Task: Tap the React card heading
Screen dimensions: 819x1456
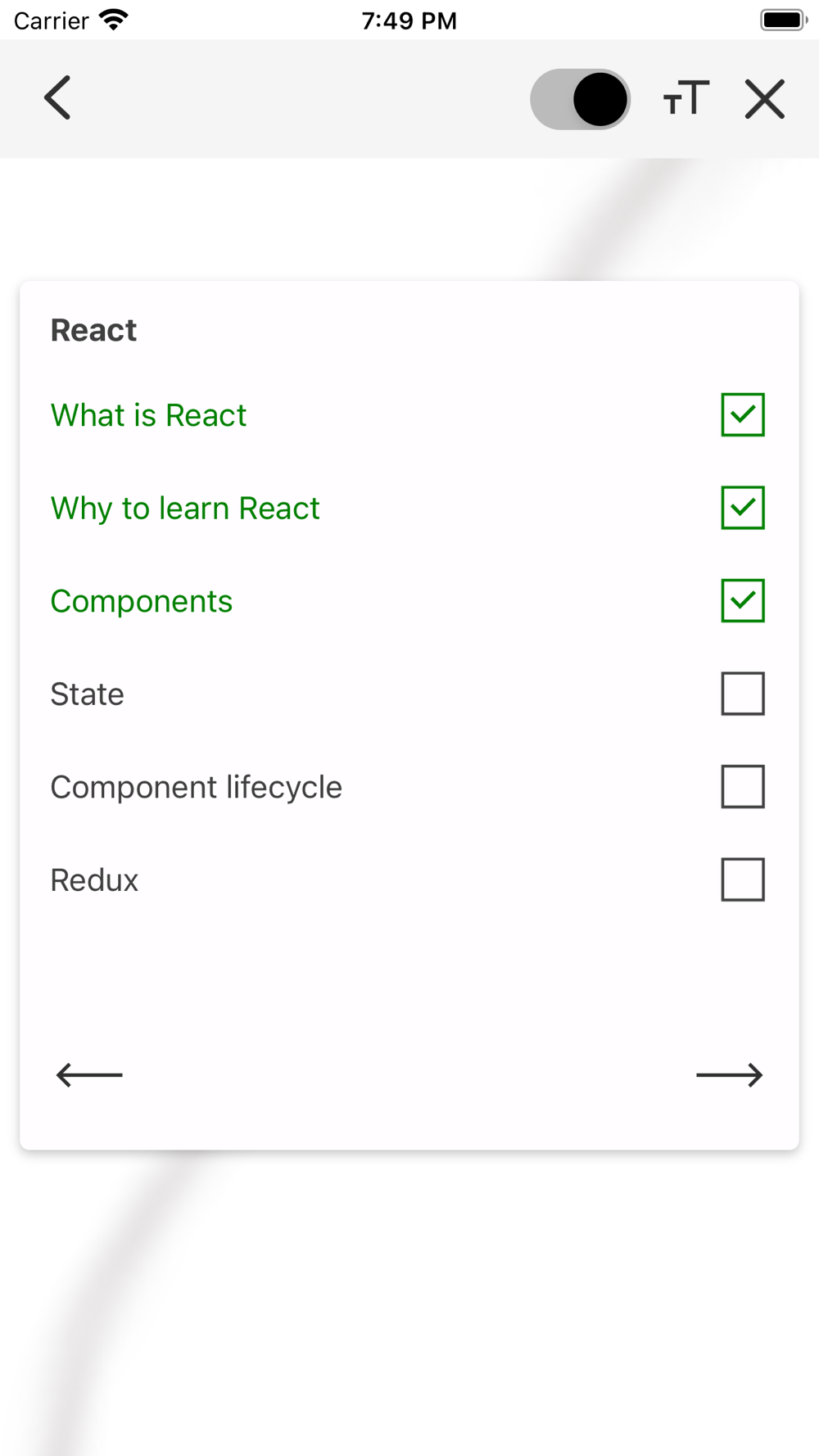Action: 94,330
